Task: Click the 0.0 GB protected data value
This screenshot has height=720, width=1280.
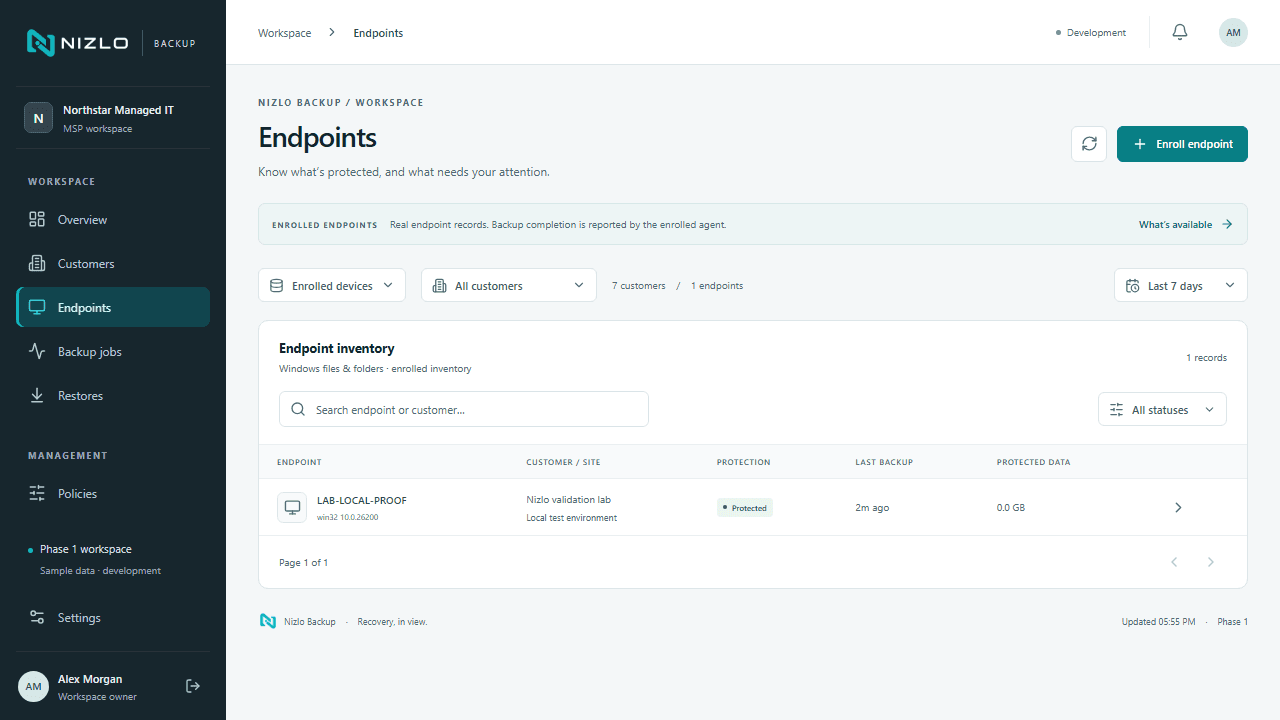Action: [1011, 508]
